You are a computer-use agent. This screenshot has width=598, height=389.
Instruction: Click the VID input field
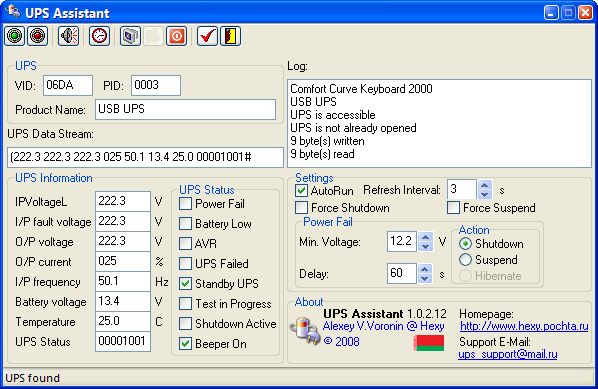tap(68, 85)
